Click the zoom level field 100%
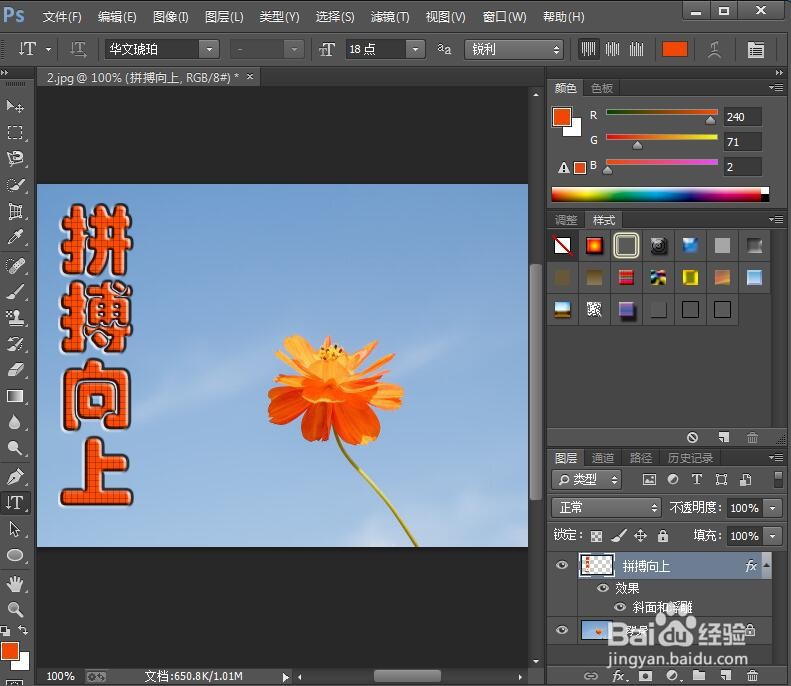This screenshot has width=791, height=686. [x=60, y=676]
